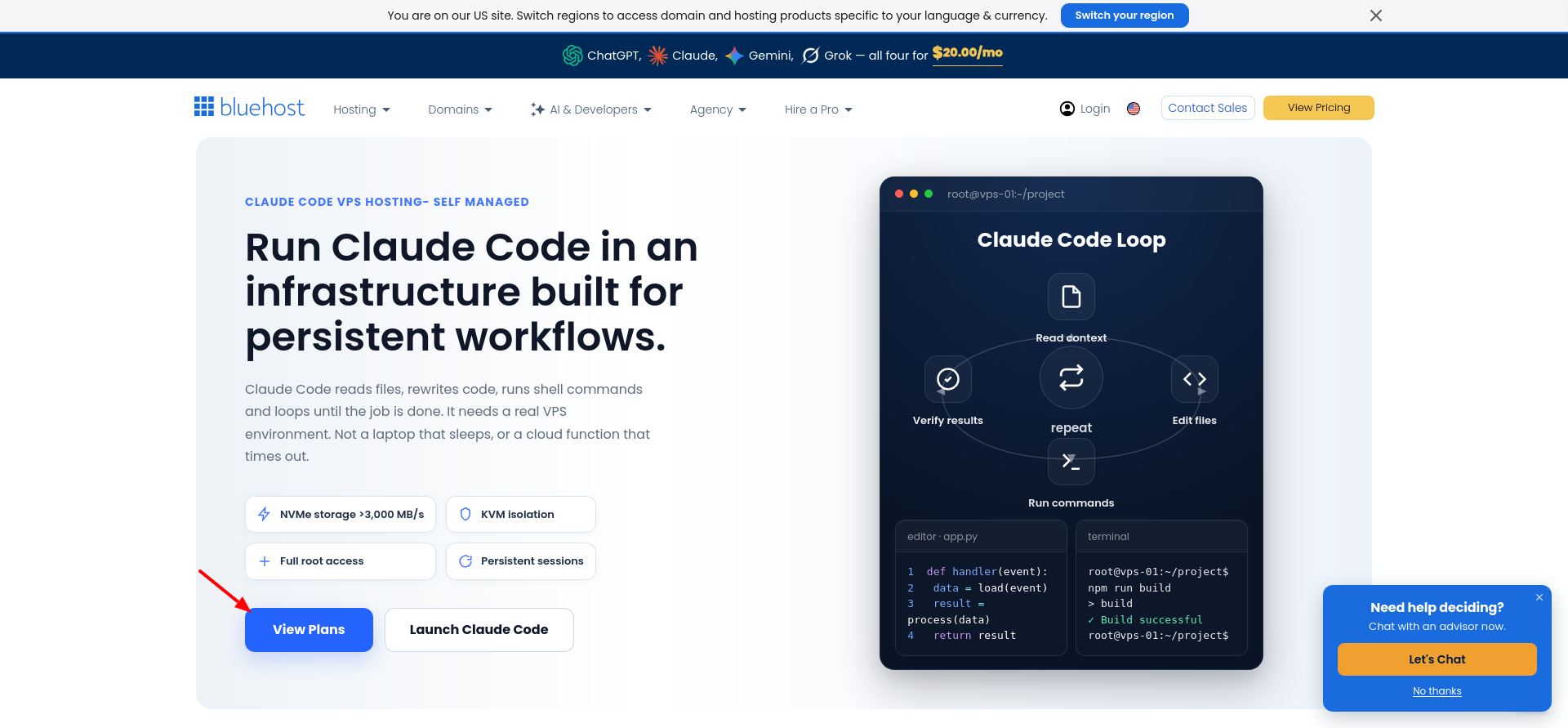This screenshot has width=1568, height=728.
Task: Click the No thanks link
Action: click(x=1437, y=691)
